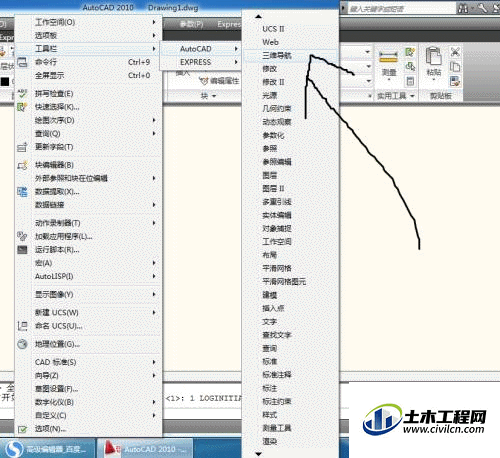Screen dimensions: 500x458
Task: Open AutoCAD 2010 taskbar button
Action: point(144,449)
